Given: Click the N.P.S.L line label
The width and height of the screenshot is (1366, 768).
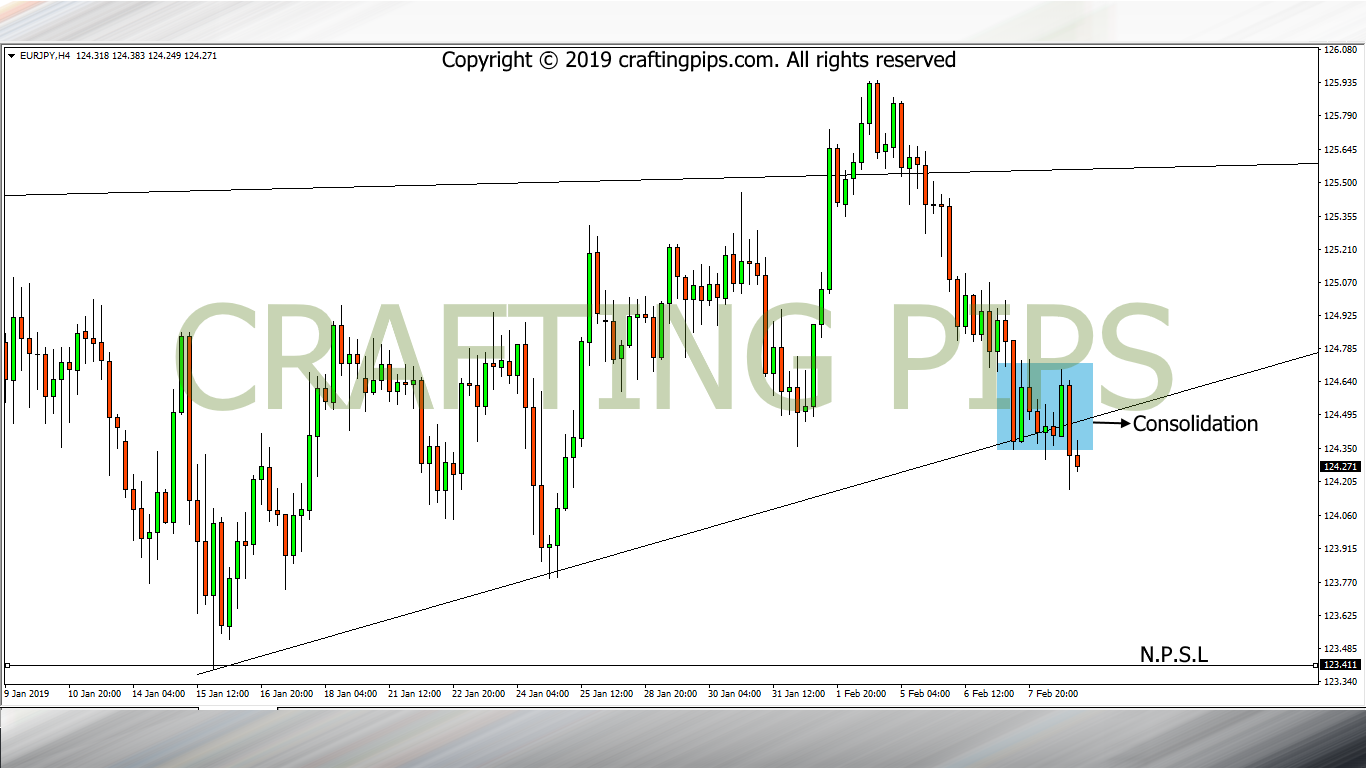Looking at the screenshot, I should (x=1174, y=655).
